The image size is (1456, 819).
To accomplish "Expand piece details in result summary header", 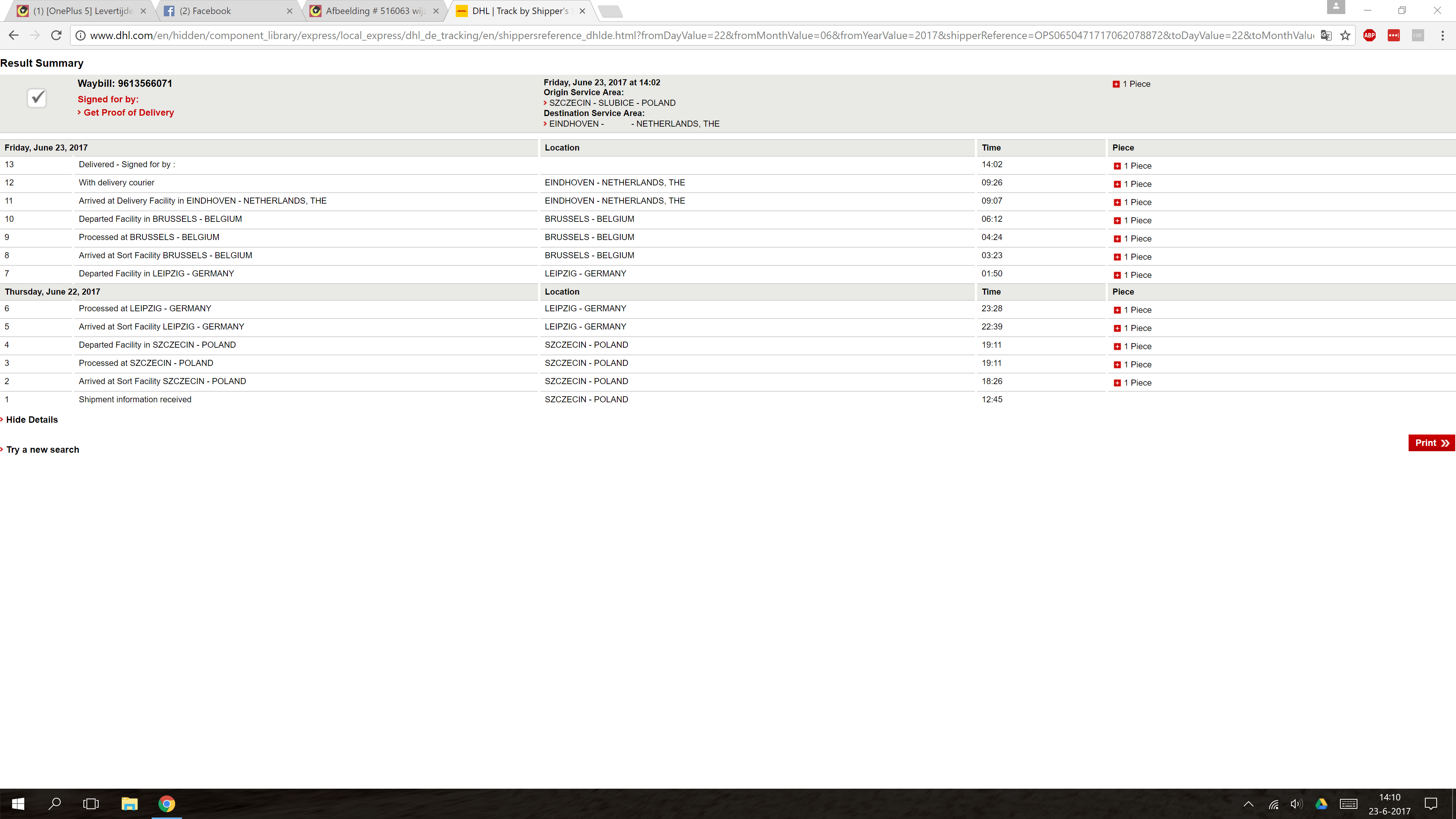I will 1116,84.
